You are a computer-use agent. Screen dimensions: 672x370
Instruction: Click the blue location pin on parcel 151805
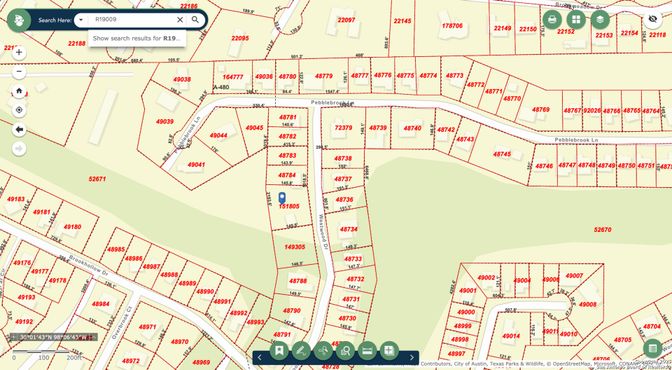[x=282, y=198]
